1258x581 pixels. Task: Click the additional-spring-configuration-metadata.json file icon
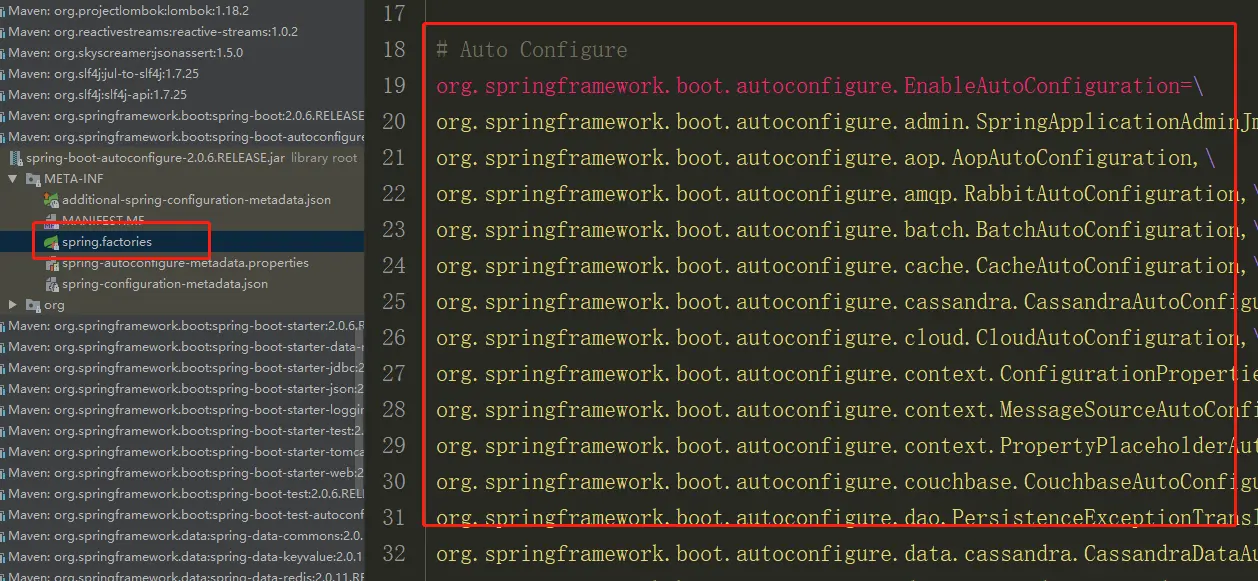click(51, 200)
